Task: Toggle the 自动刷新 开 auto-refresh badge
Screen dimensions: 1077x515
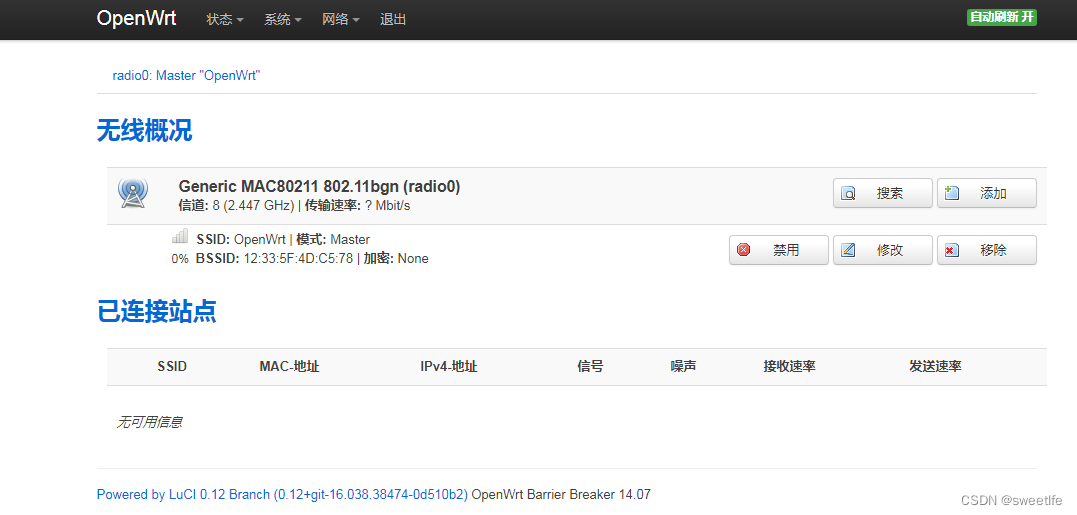Action: (1001, 18)
